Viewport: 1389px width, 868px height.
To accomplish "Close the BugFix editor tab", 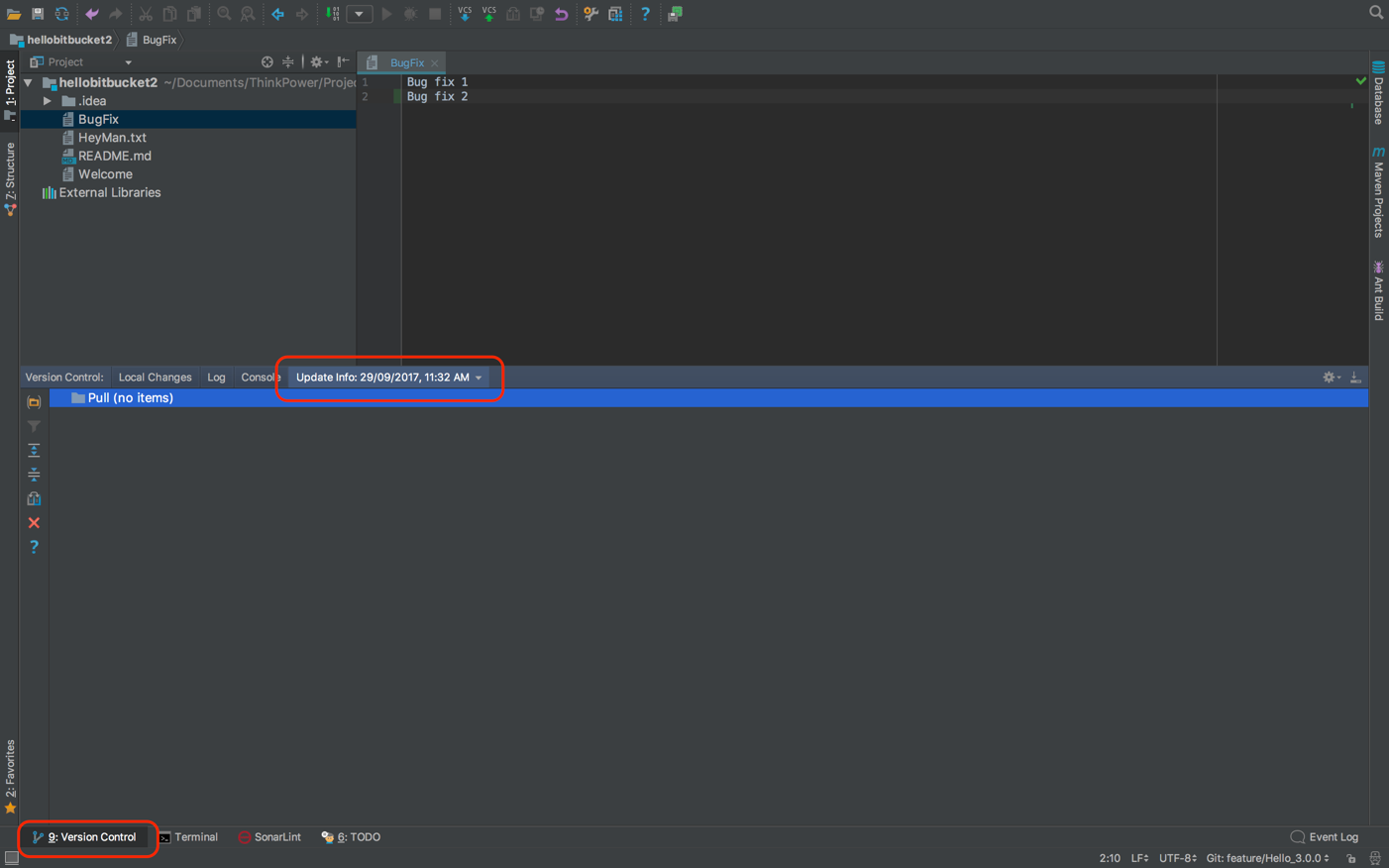I will [x=434, y=63].
